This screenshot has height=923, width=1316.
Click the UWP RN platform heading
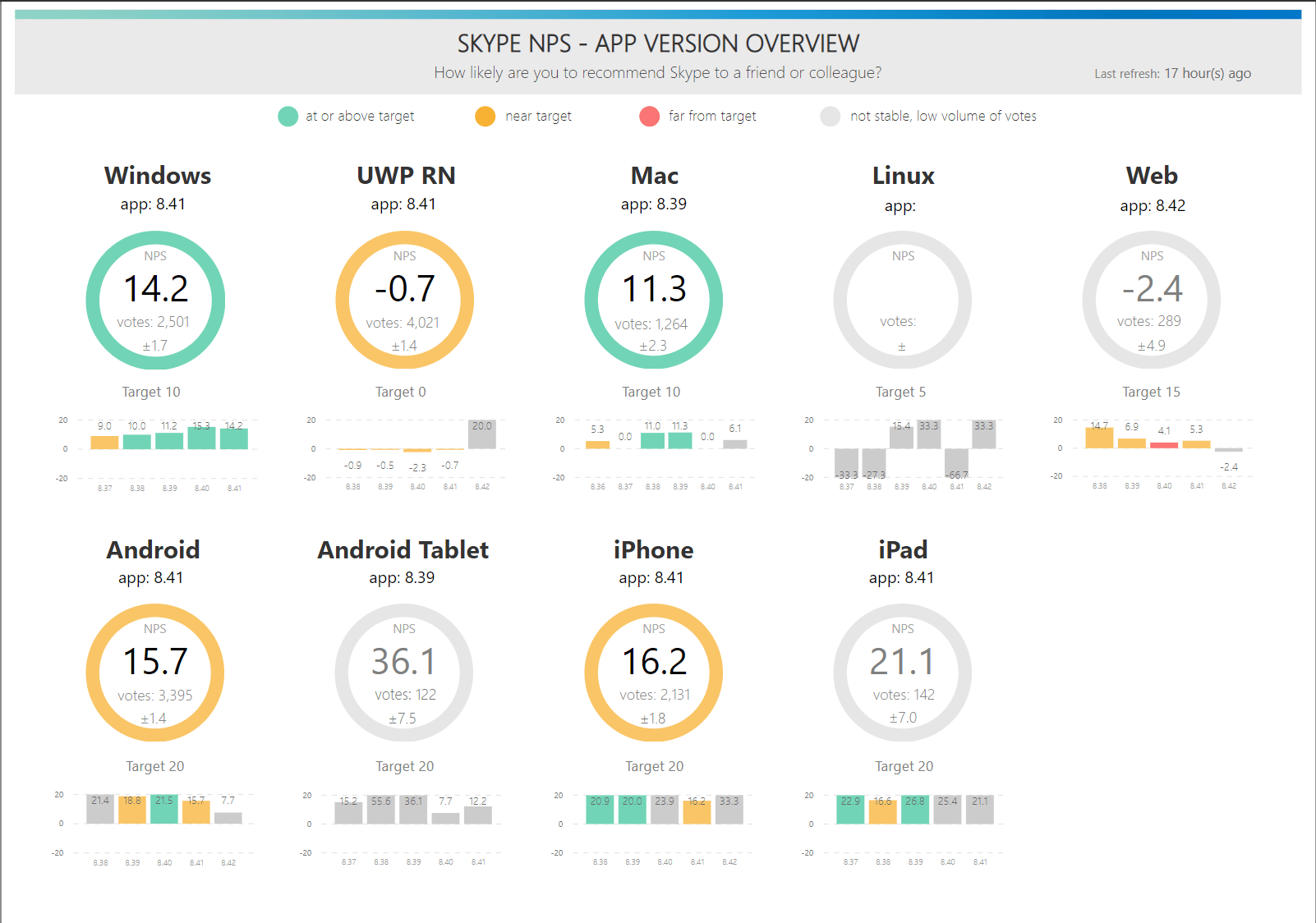[x=406, y=176]
